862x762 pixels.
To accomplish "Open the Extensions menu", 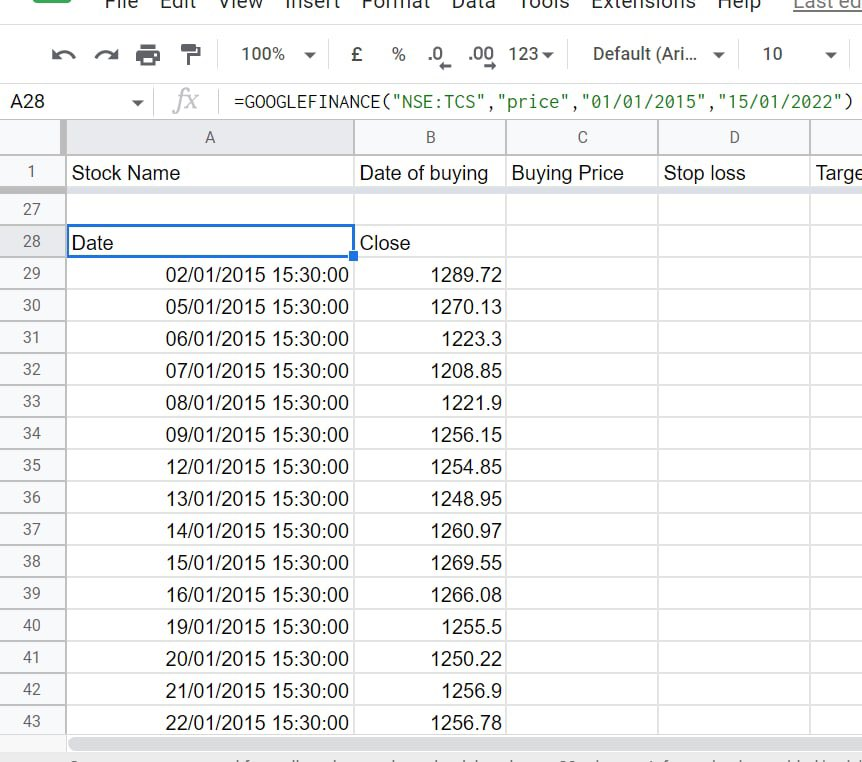I will [x=643, y=5].
